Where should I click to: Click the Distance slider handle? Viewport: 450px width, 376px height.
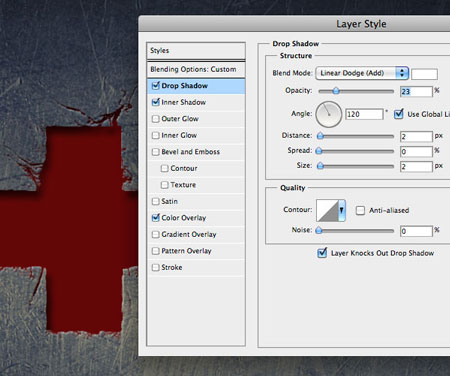[320, 136]
